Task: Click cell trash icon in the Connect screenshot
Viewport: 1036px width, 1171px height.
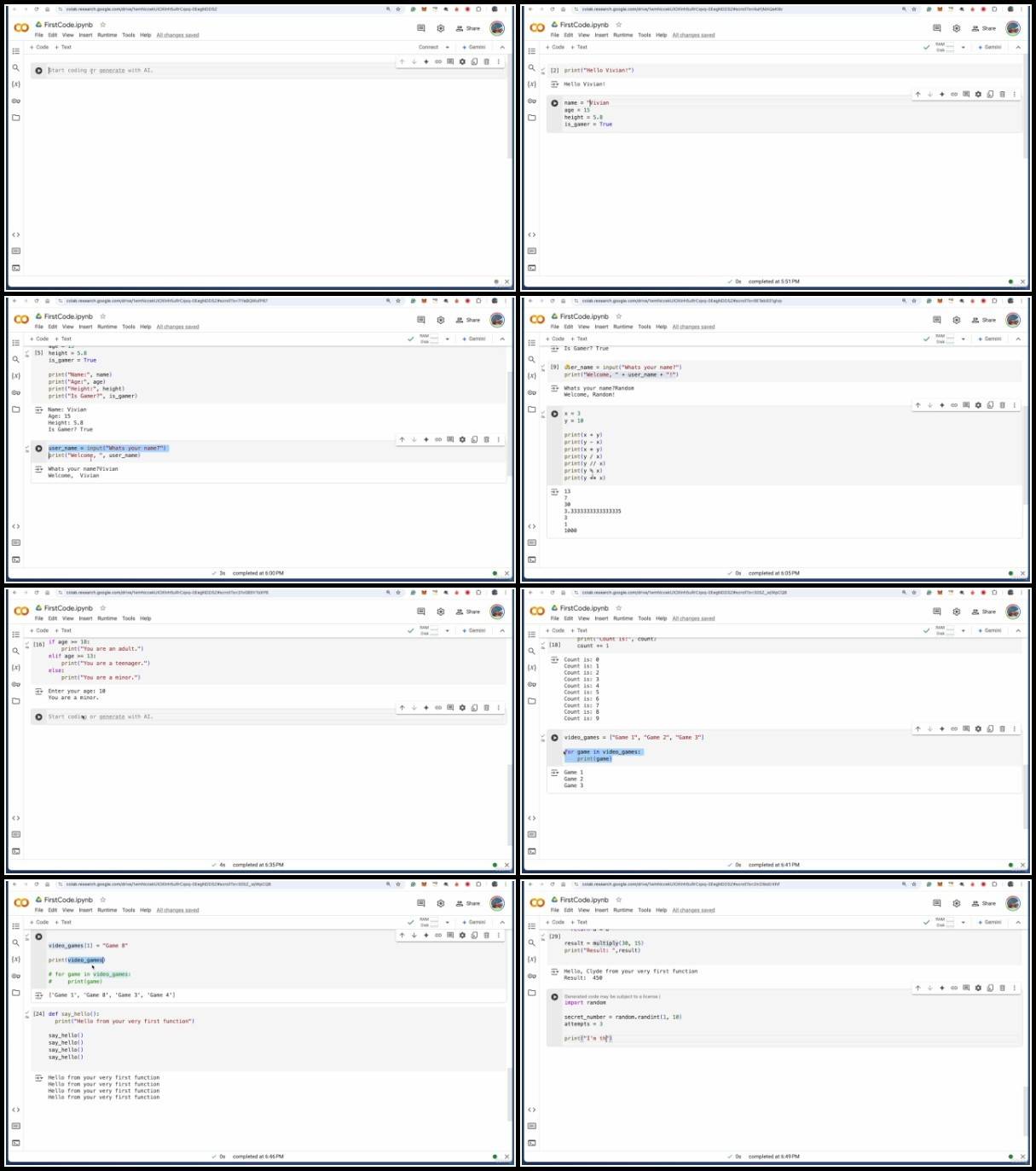Action: pos(487,61)
